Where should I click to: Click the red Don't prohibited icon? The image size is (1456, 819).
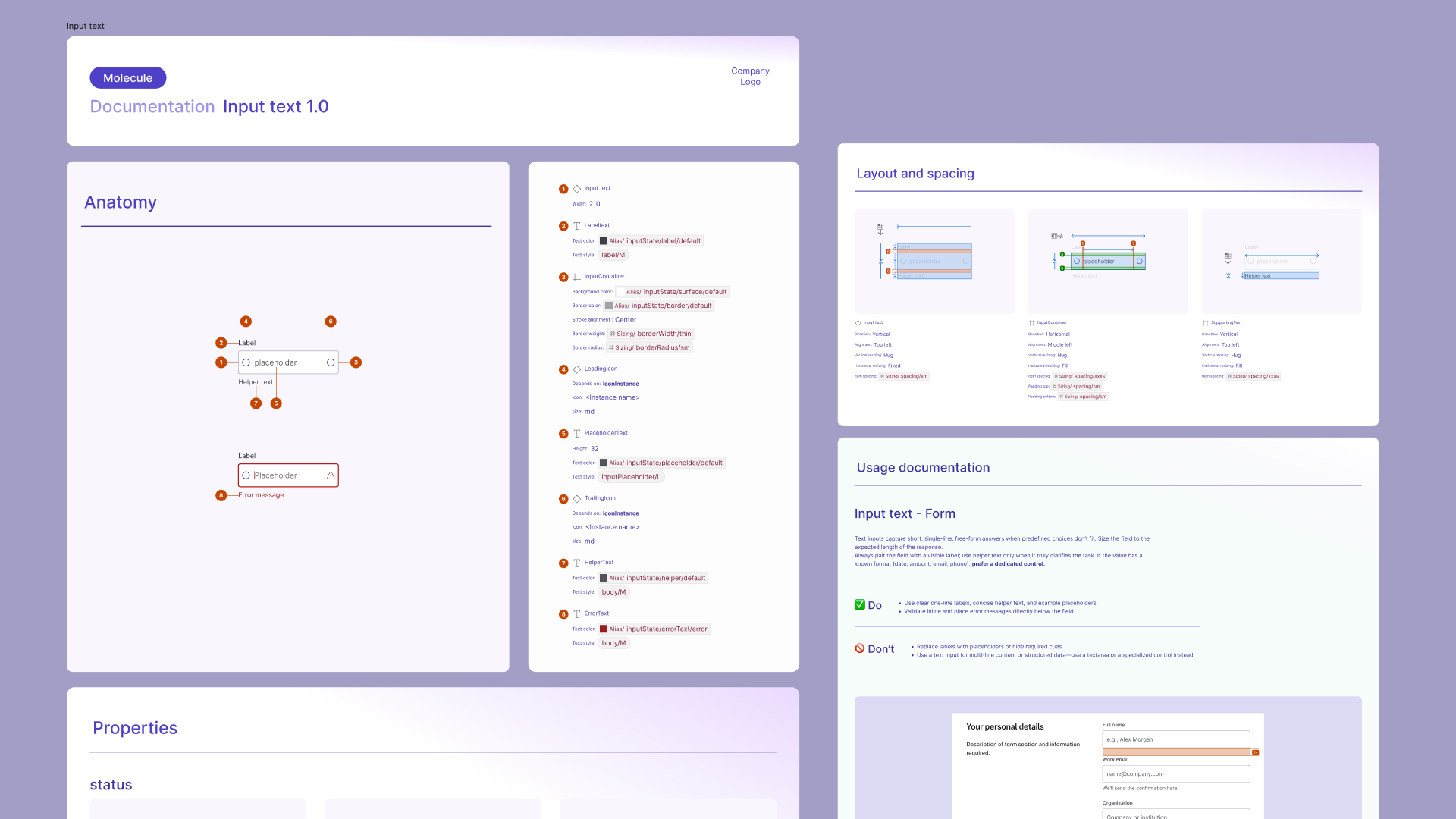coord(860,648)
